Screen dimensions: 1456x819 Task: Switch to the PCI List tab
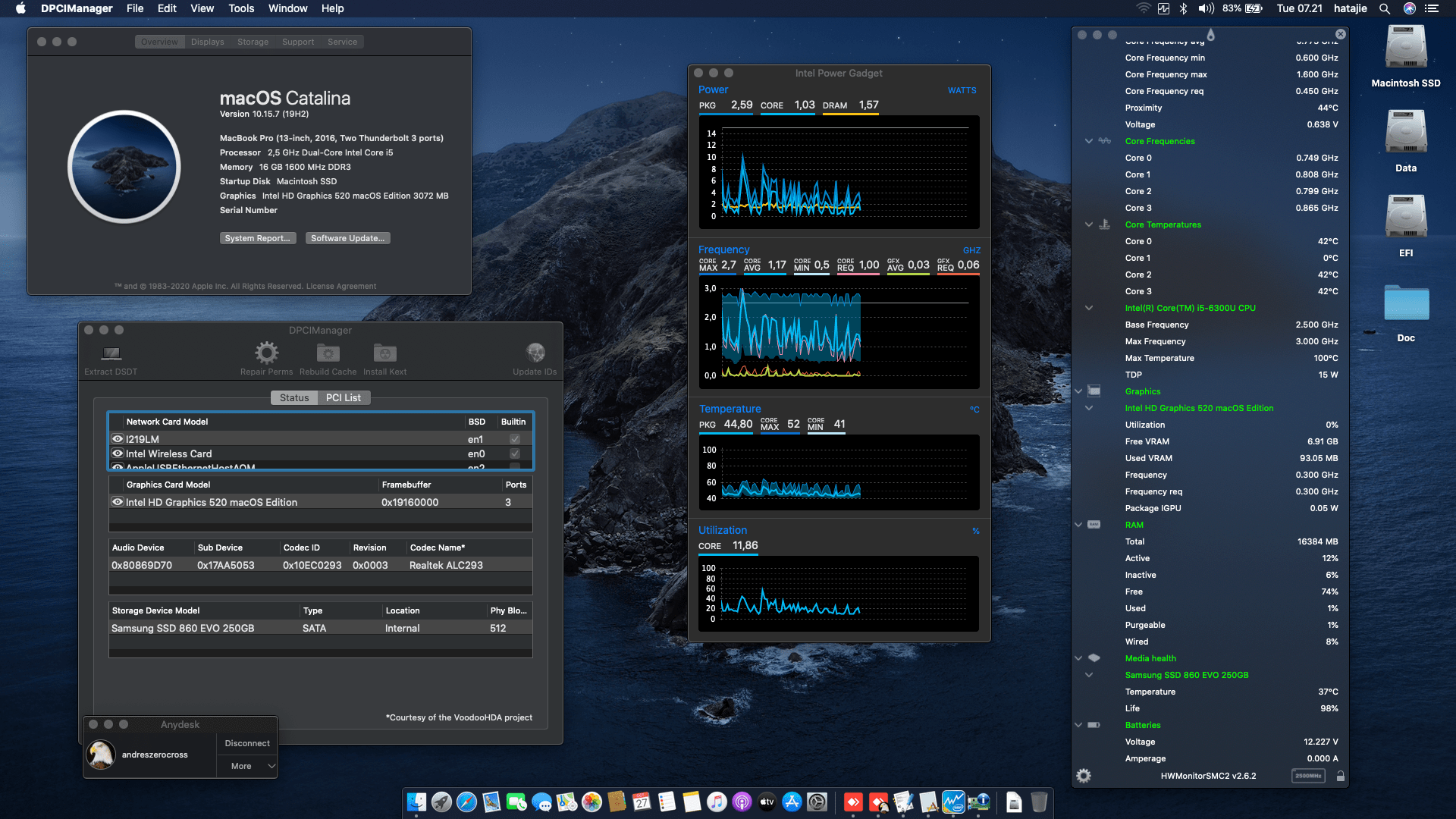344,397
